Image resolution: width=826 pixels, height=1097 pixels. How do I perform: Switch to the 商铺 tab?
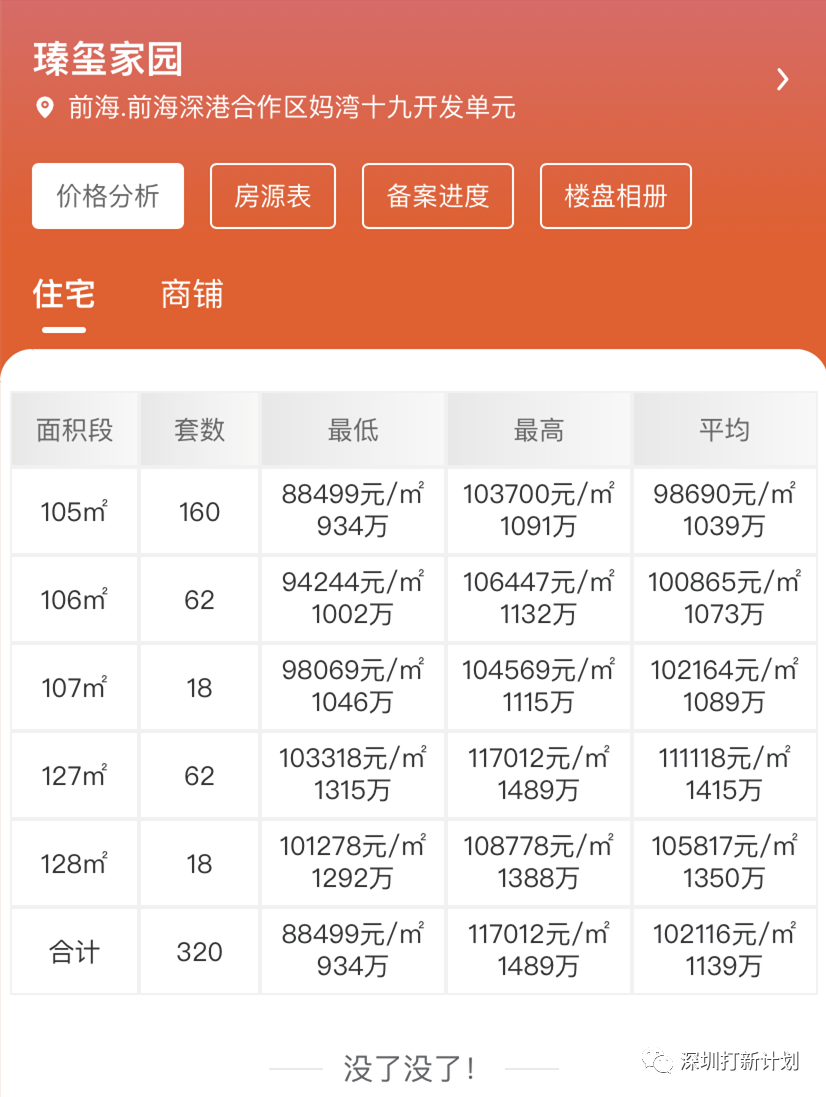(x=192, y=295)
